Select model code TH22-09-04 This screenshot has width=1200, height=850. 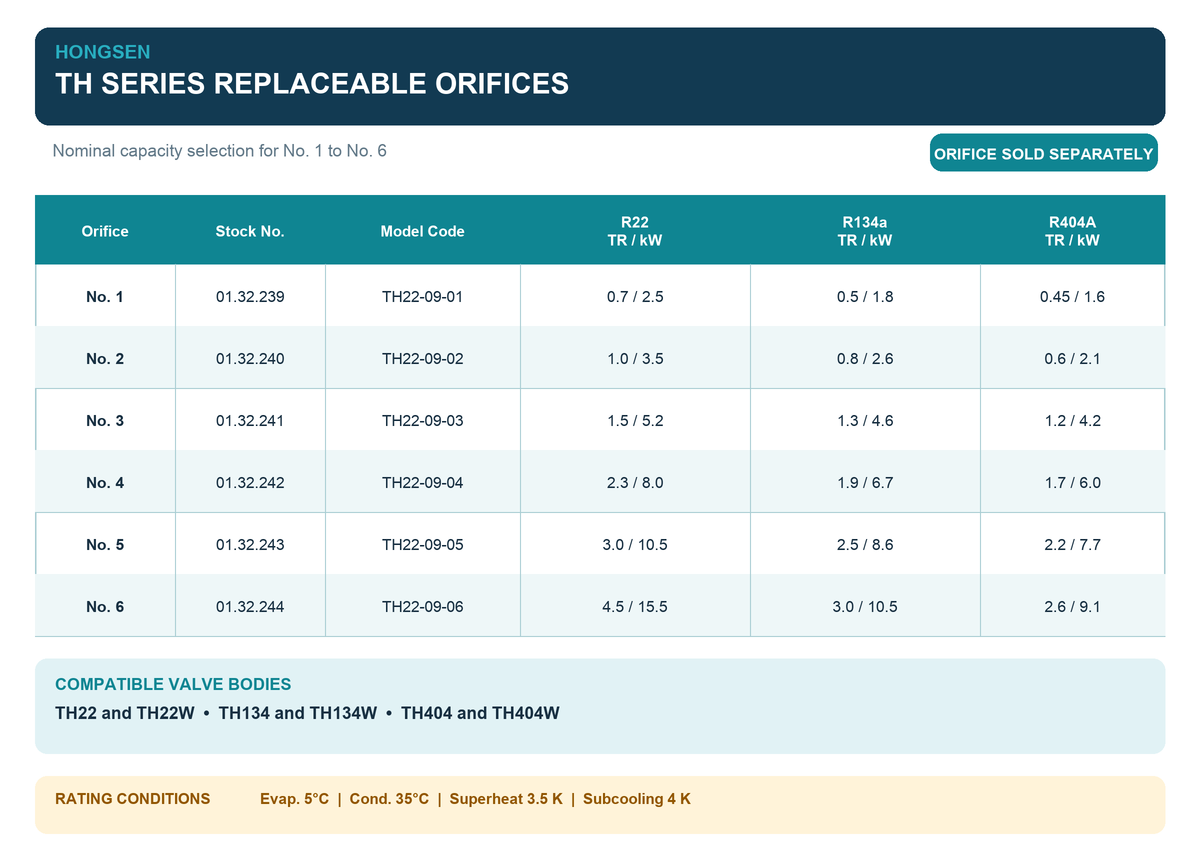coord(422,483)
